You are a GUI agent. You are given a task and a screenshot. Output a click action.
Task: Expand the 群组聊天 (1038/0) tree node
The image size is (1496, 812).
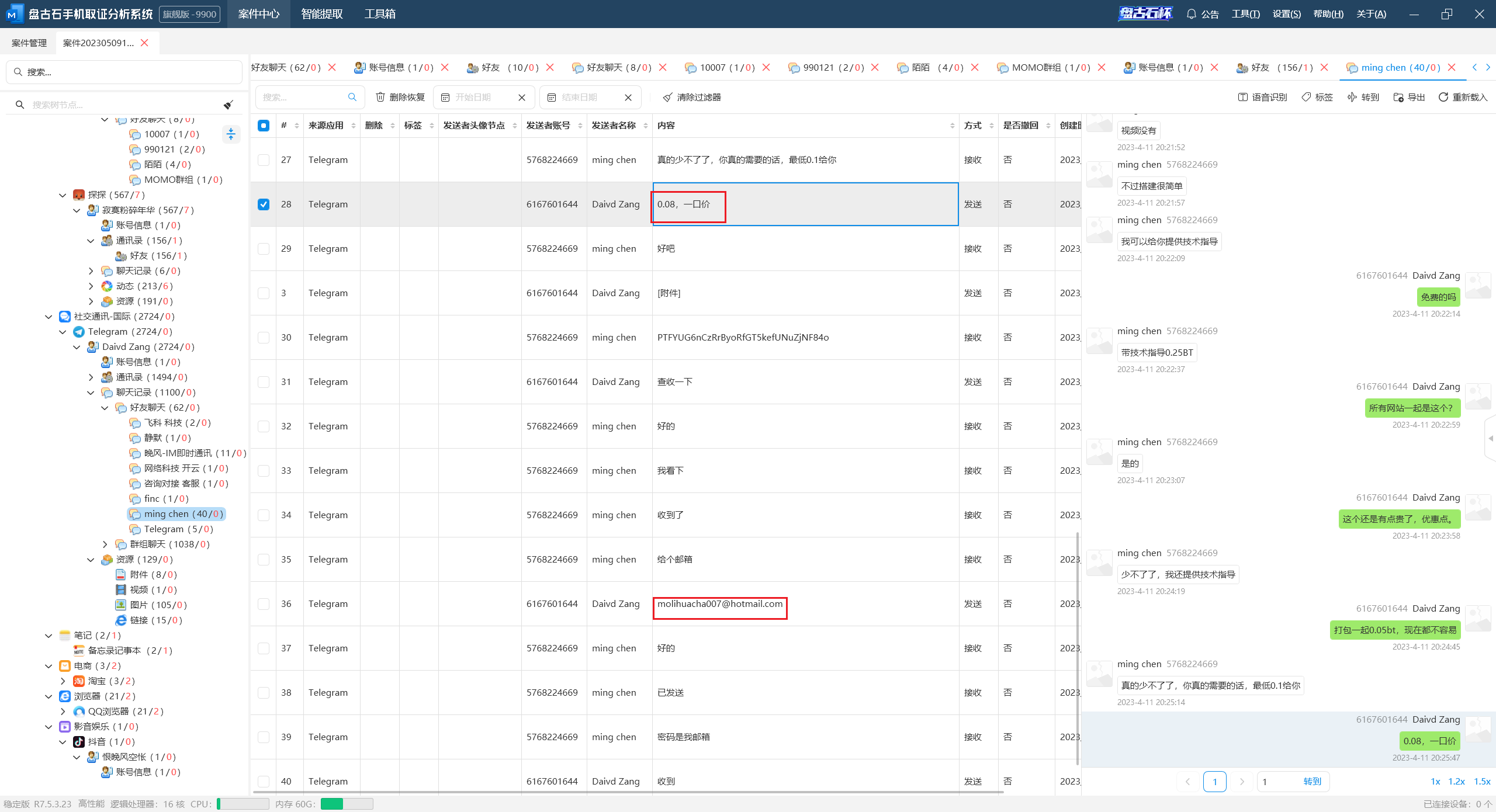(105, 544)
